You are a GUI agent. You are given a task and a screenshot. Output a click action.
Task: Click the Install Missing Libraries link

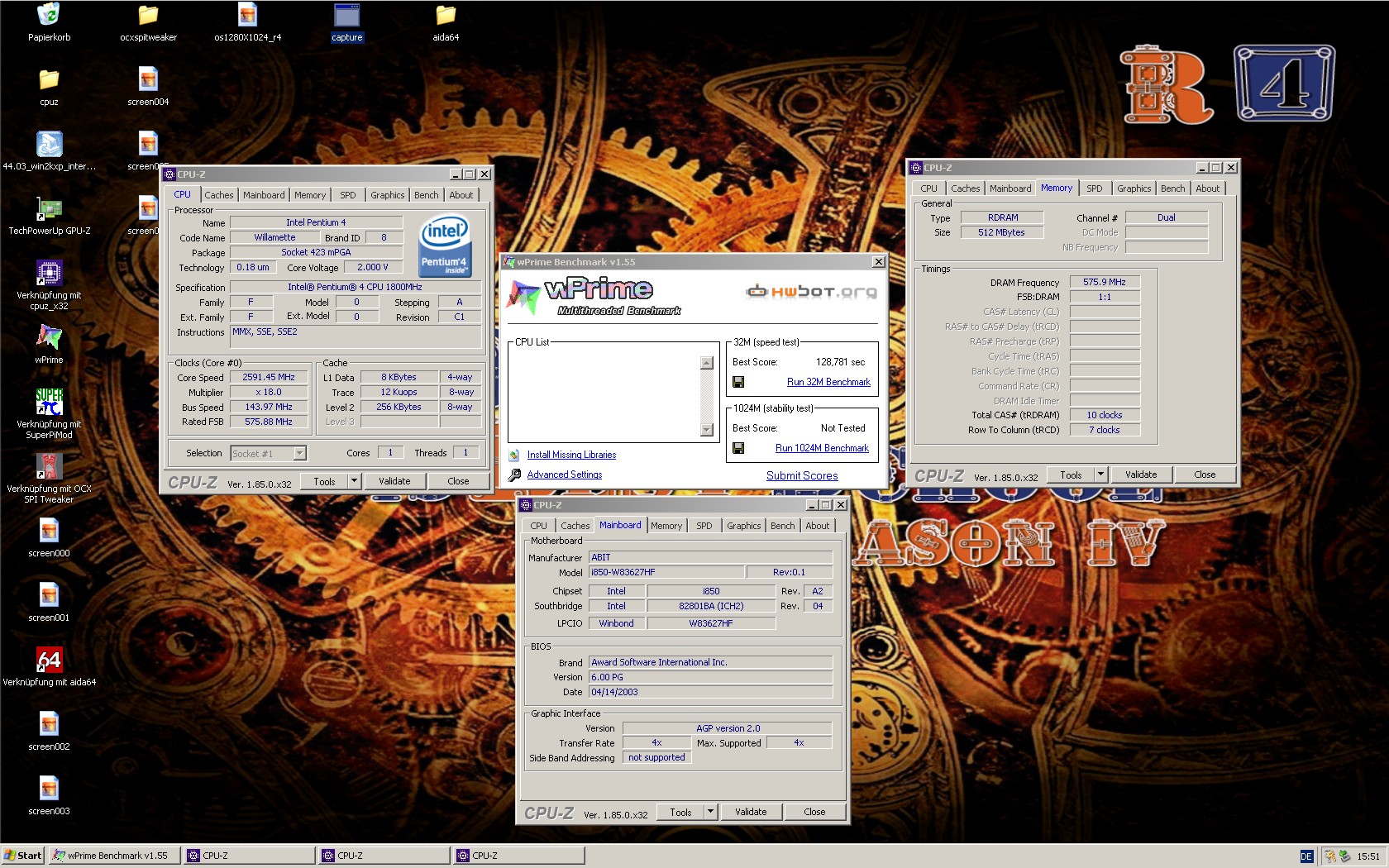coord(571,455)
